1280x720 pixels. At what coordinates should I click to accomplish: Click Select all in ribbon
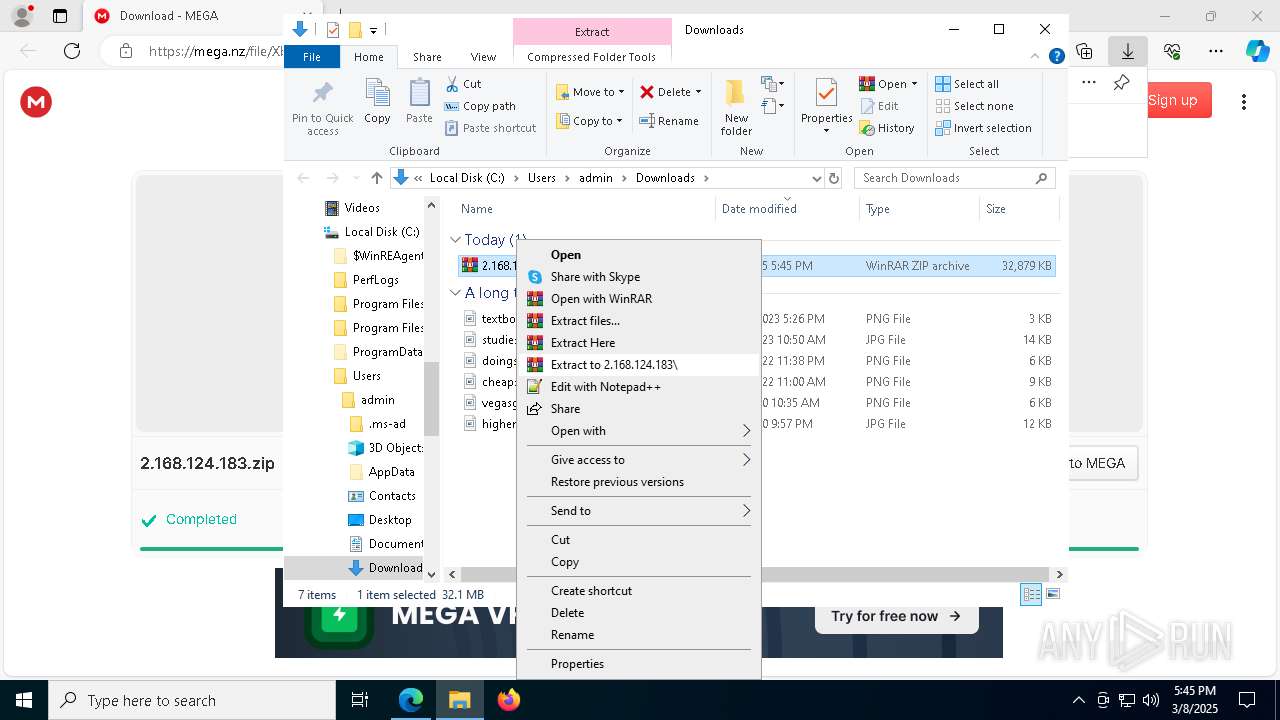[966, 84]
